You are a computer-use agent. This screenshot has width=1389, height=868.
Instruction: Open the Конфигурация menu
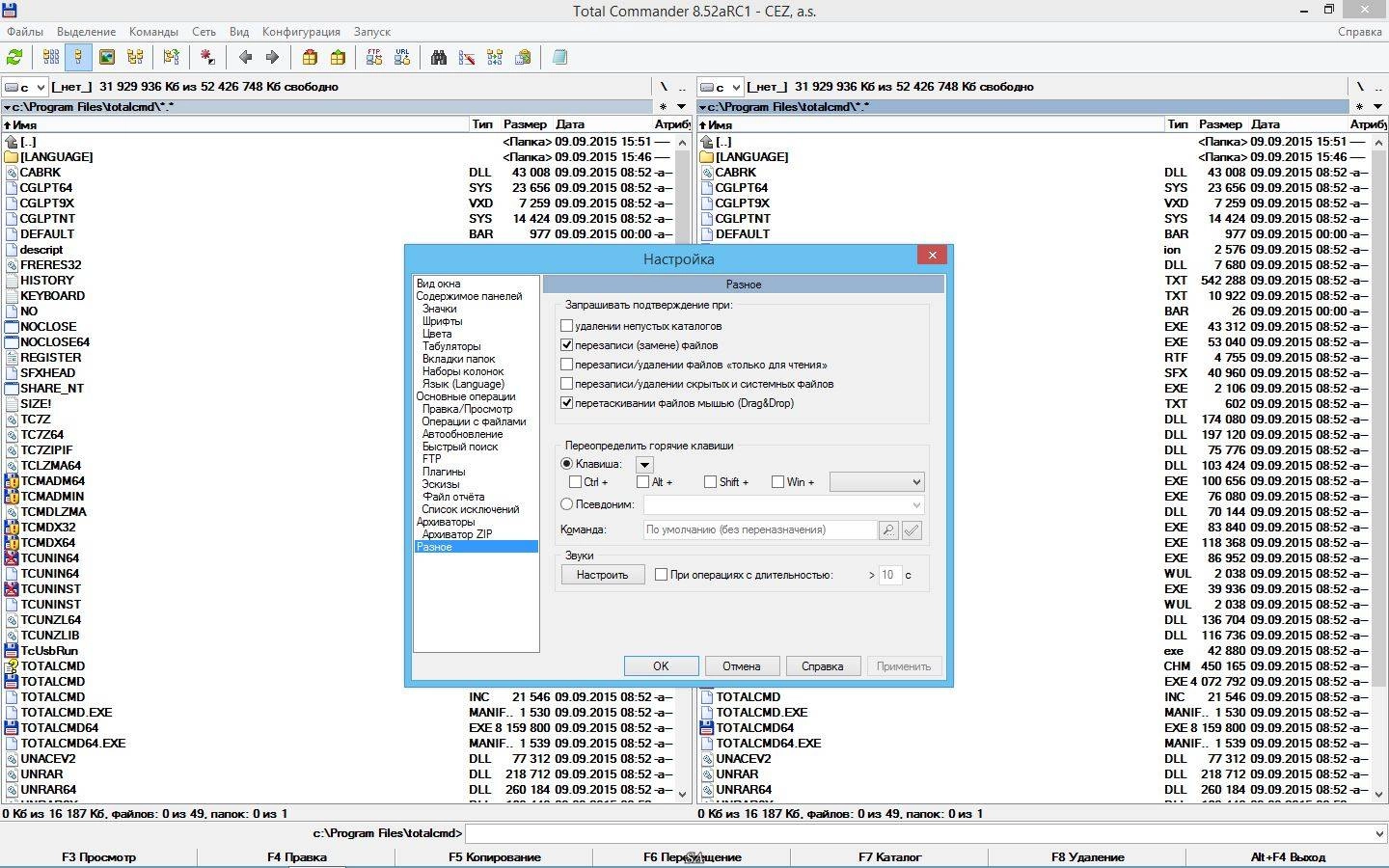[301, 32]
